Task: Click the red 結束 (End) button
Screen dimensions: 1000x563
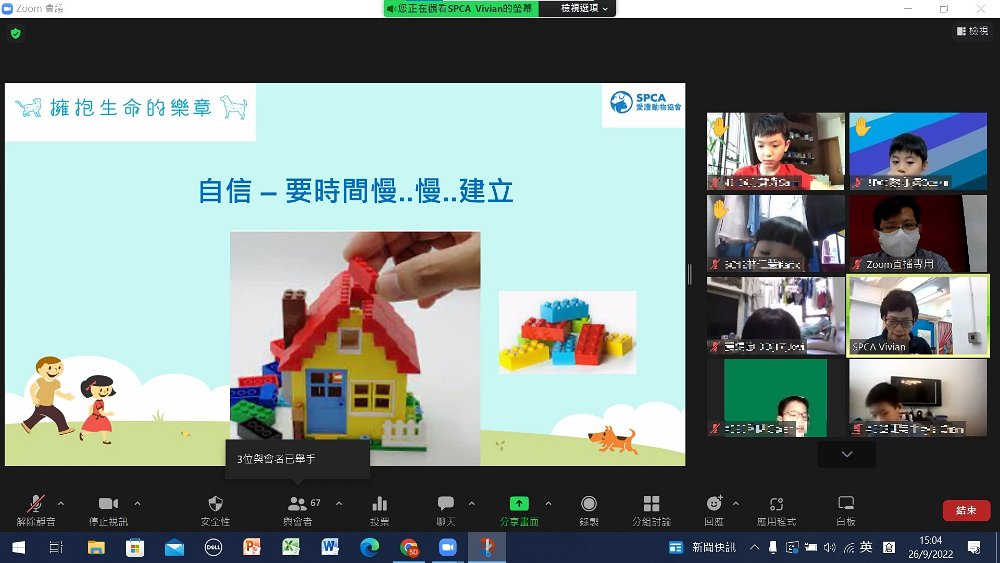Action: pos(966,510)
